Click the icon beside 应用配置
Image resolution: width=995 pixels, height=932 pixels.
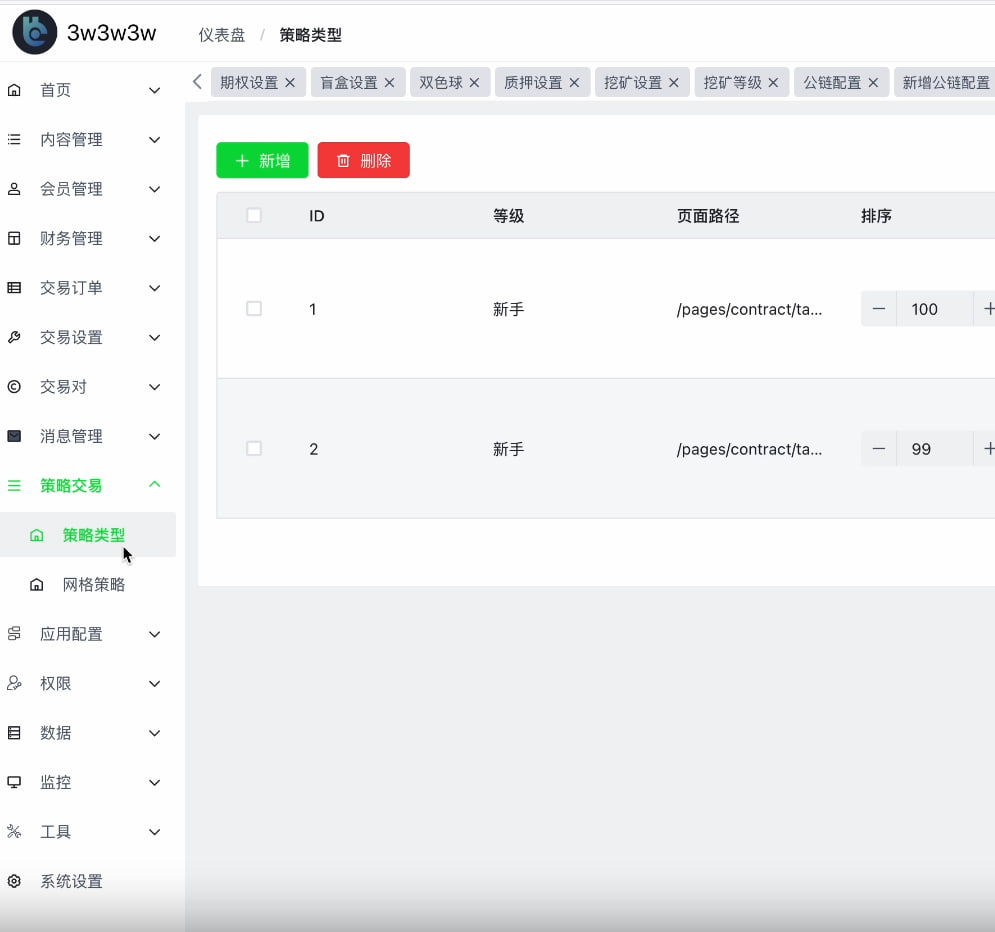pos(14,634)
